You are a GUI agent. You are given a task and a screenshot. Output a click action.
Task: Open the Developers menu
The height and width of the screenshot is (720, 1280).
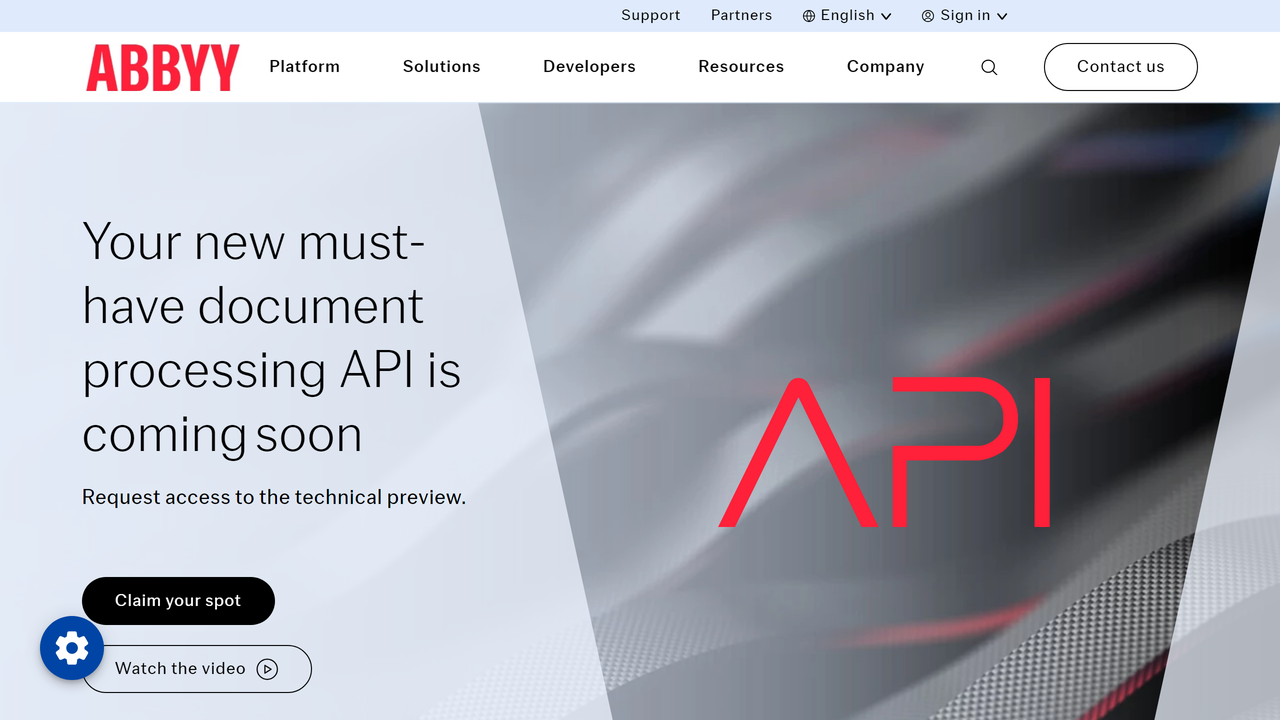coord(589,67)
